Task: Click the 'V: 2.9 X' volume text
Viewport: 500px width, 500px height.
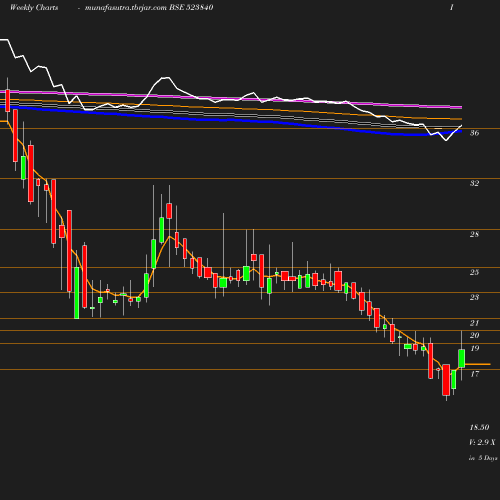Action: tap(482, 442)
